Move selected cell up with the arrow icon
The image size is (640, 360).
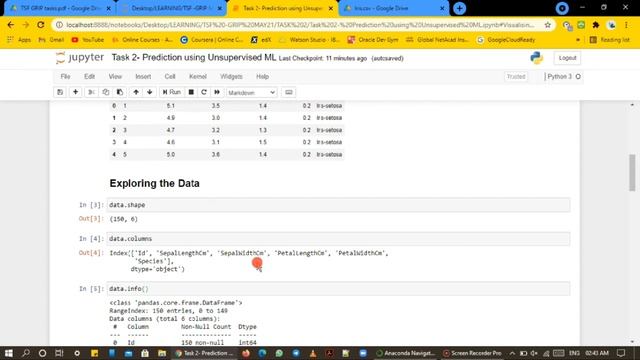[136, 92]
